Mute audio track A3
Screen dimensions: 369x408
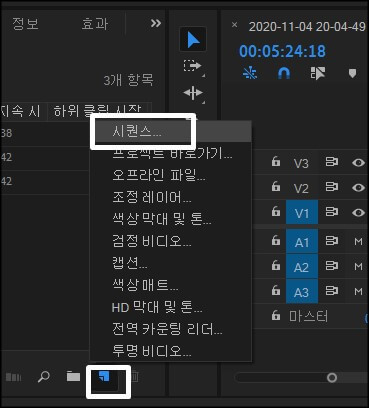[x=358, y=291]
